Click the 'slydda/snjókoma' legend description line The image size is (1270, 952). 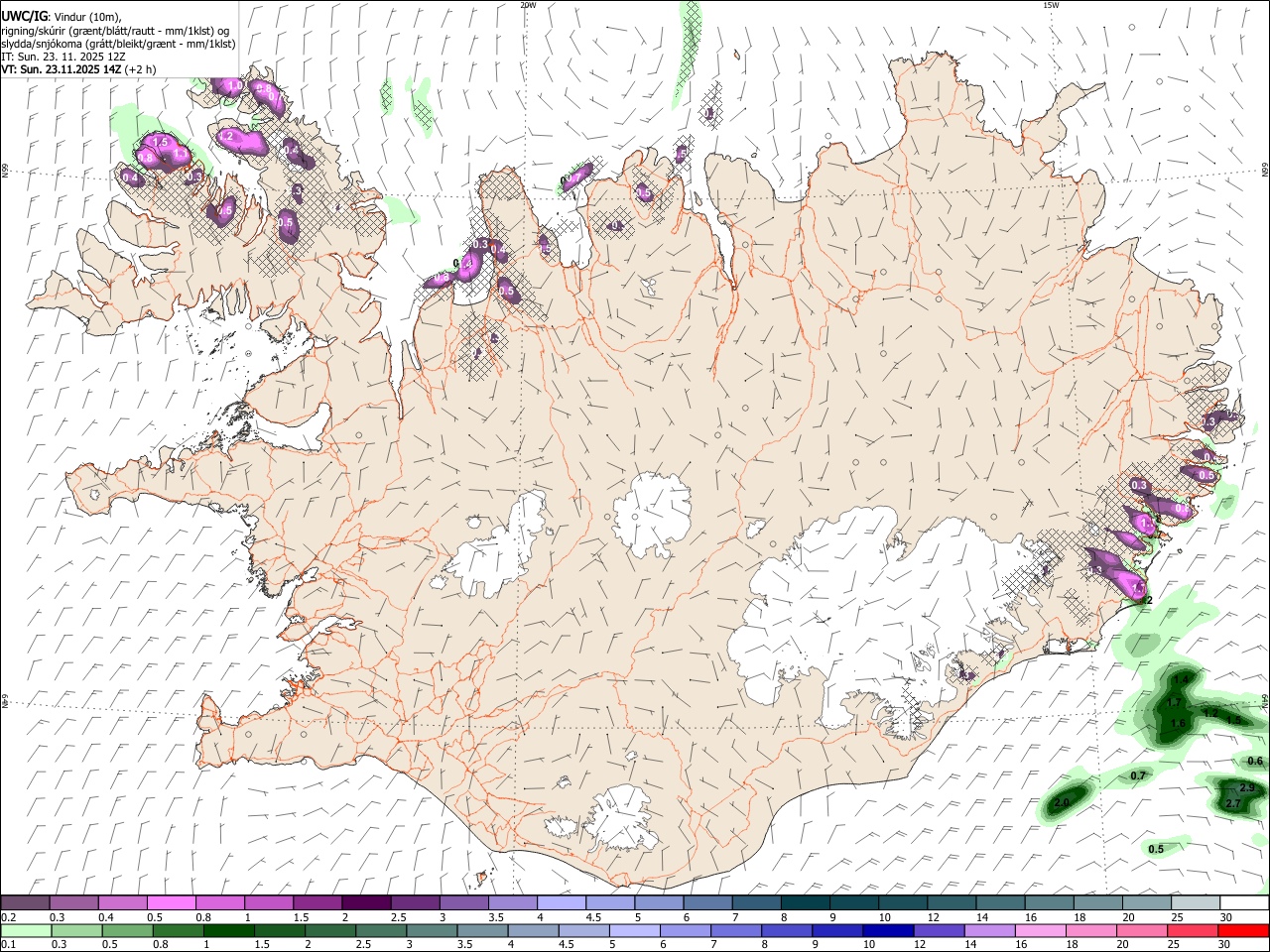(x=118, y=44)
